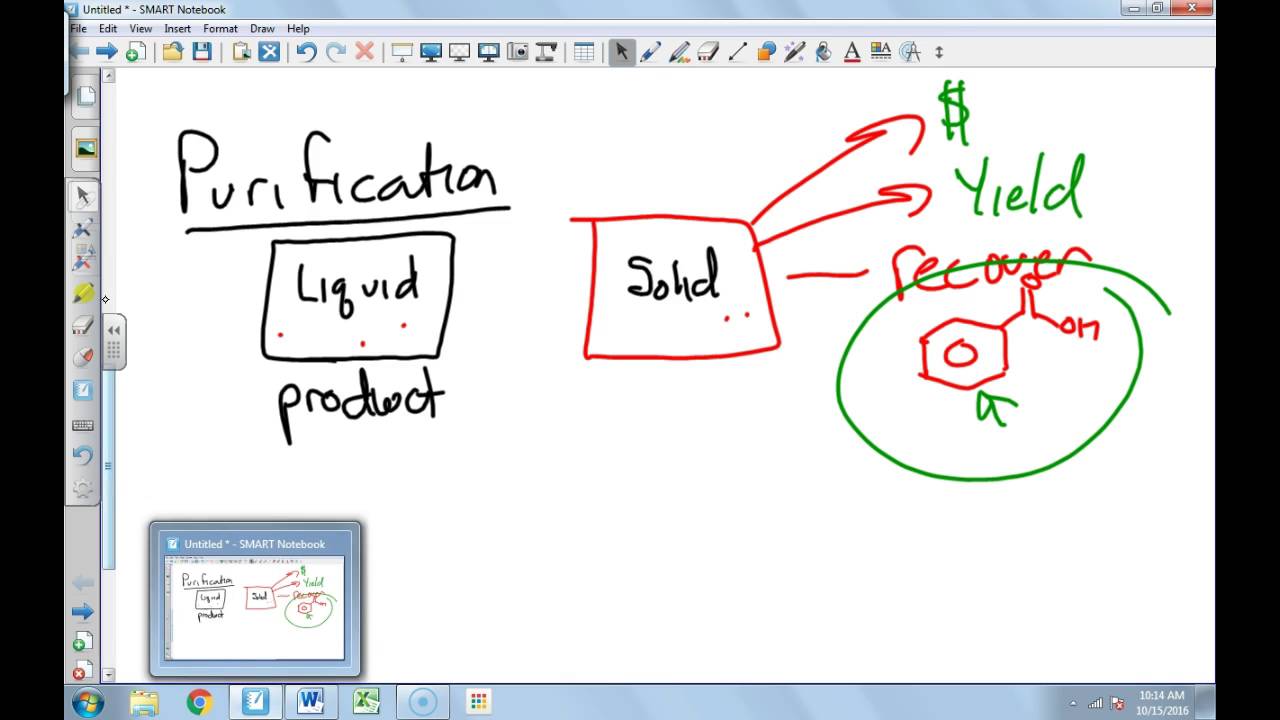
Task: Open the Page Sorter side tab
Action: tap(86, 96)
